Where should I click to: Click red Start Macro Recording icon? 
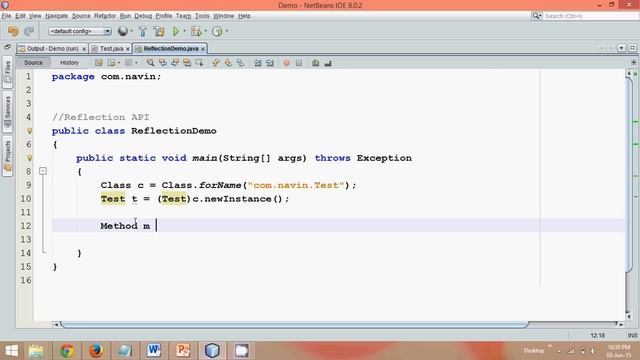[287, 63]
